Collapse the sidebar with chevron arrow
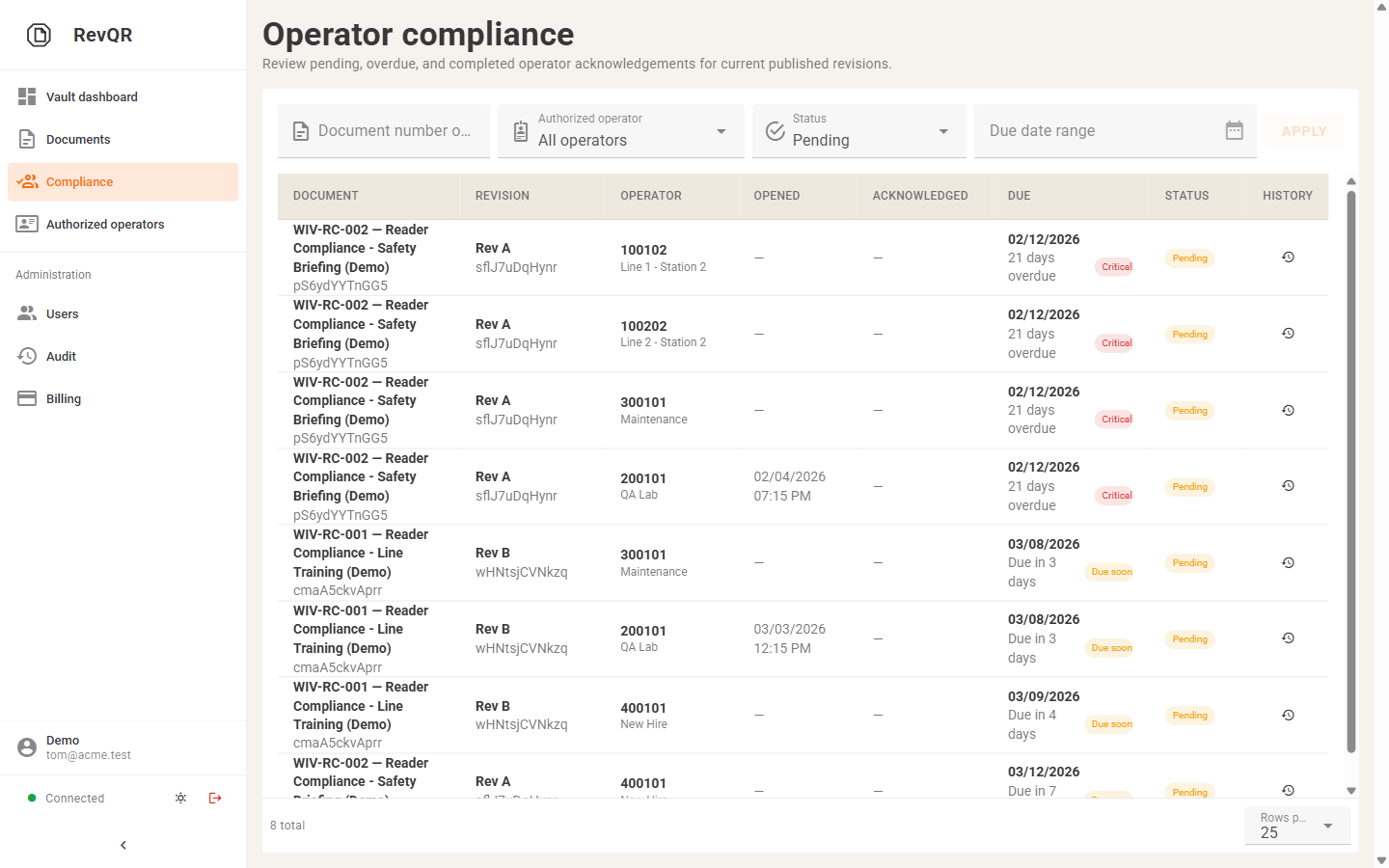 tap(123, 845)
